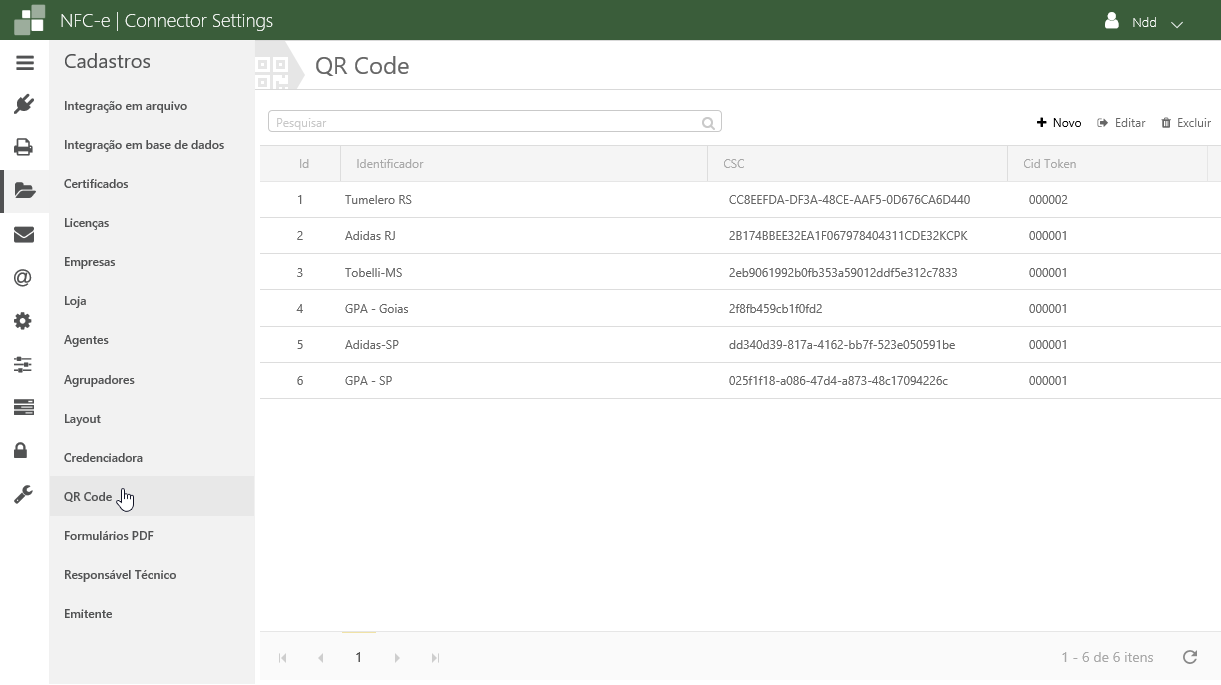This screenshot has height=685, width=1221.
Task: Click the padlock security icon
Action: coord(21,451)
